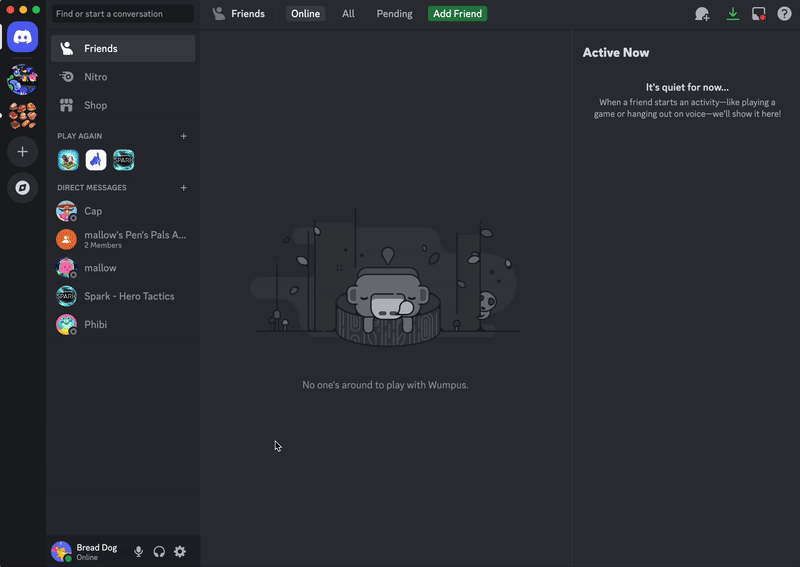
Task: Click the Bread Dog username in user panel
Action: coord(97,547)
